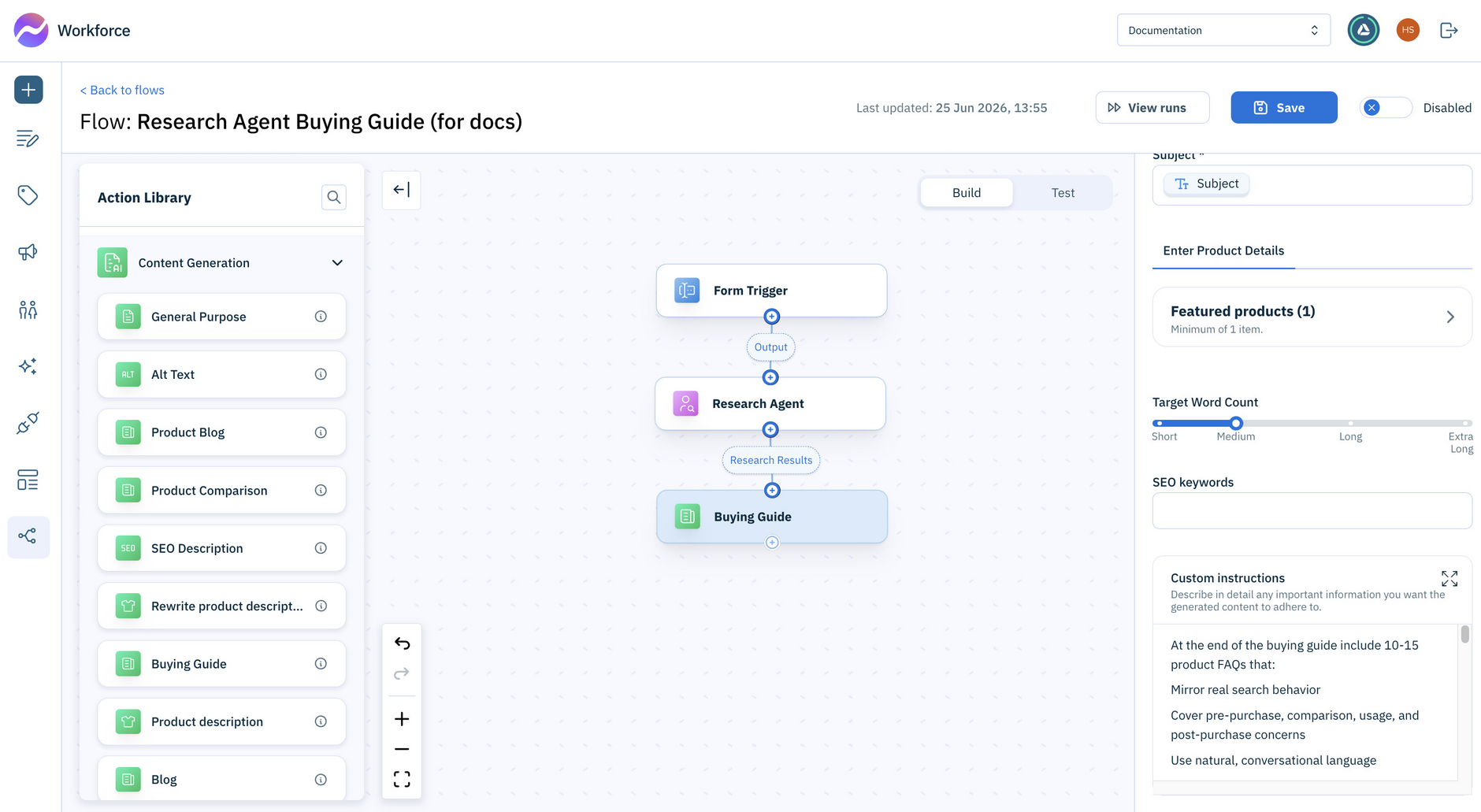1481x812 pixels.
Task: Open the Documentation workspace dropdown
Action: 1223,30
